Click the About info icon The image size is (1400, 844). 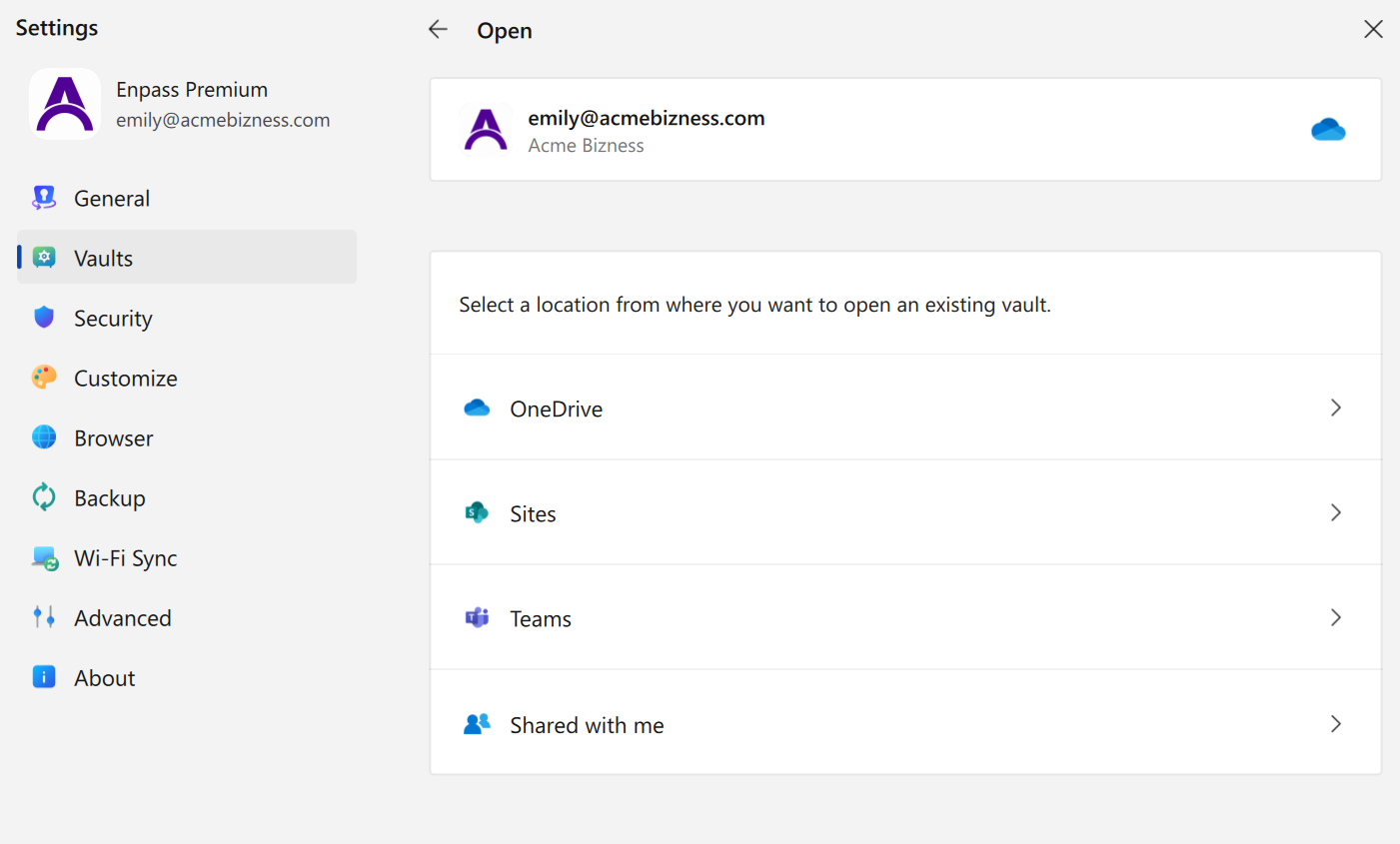pos(44,677)
